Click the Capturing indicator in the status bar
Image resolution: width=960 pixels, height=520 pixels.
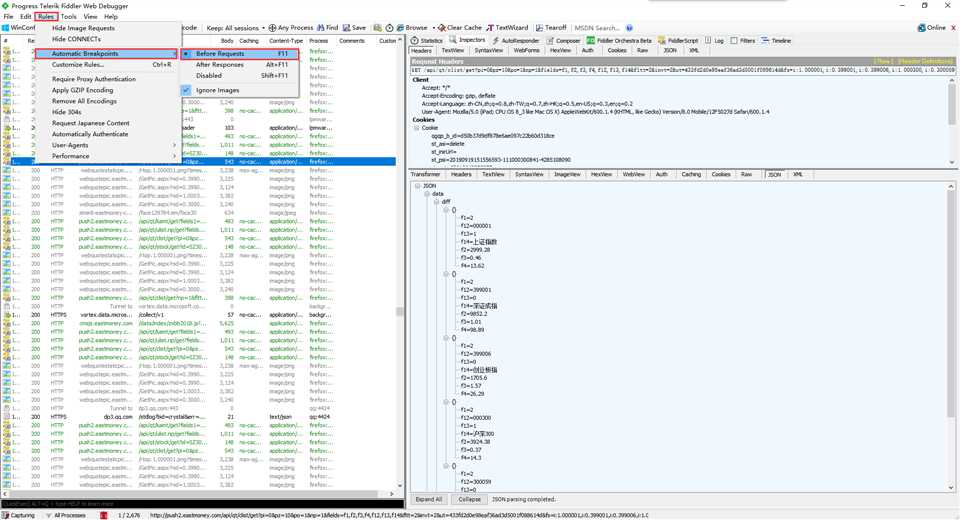[18, 515]
